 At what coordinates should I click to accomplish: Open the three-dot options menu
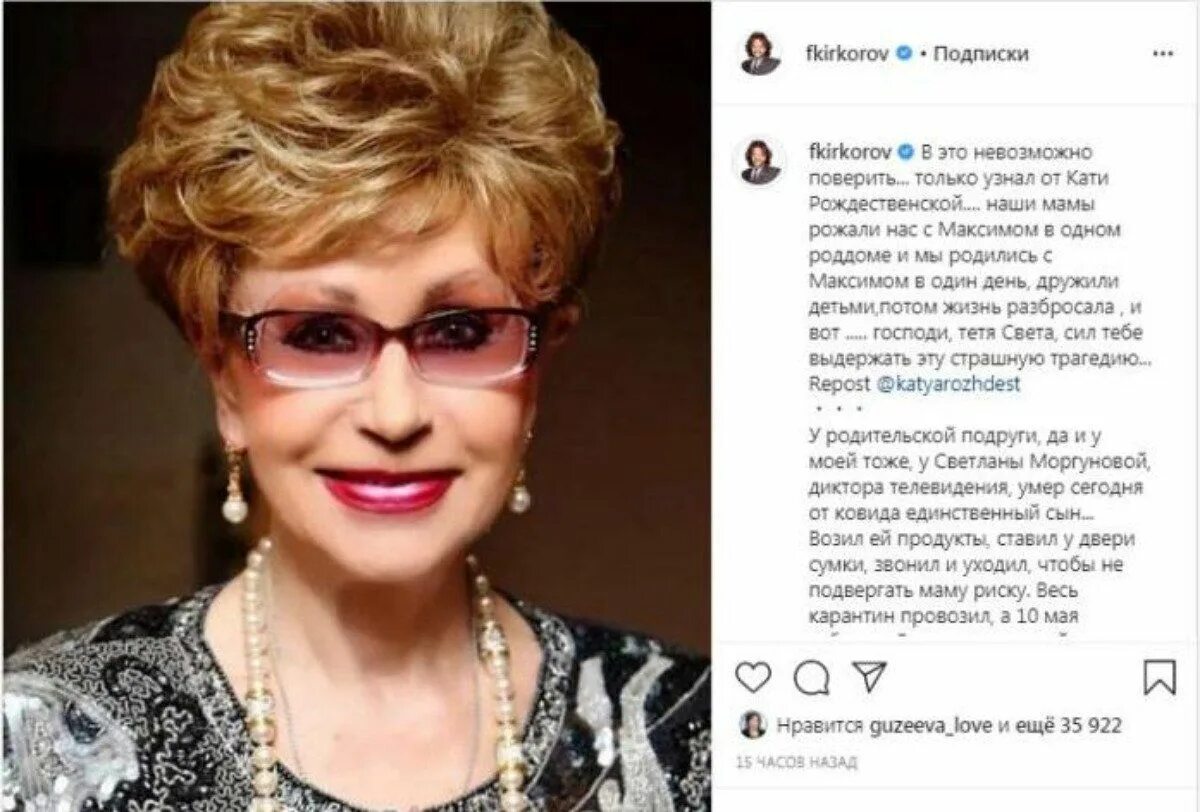click(1162, 54)
